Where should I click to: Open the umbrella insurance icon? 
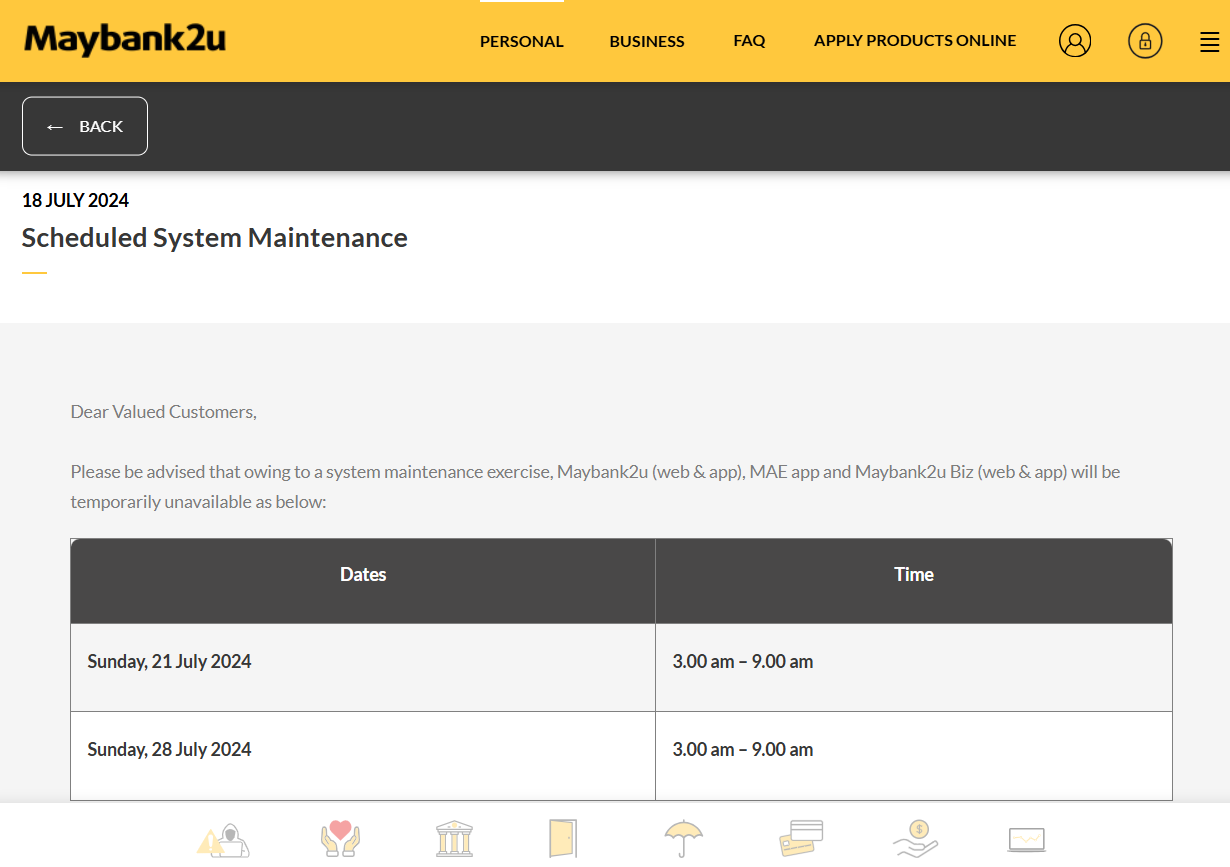(684, 838)
